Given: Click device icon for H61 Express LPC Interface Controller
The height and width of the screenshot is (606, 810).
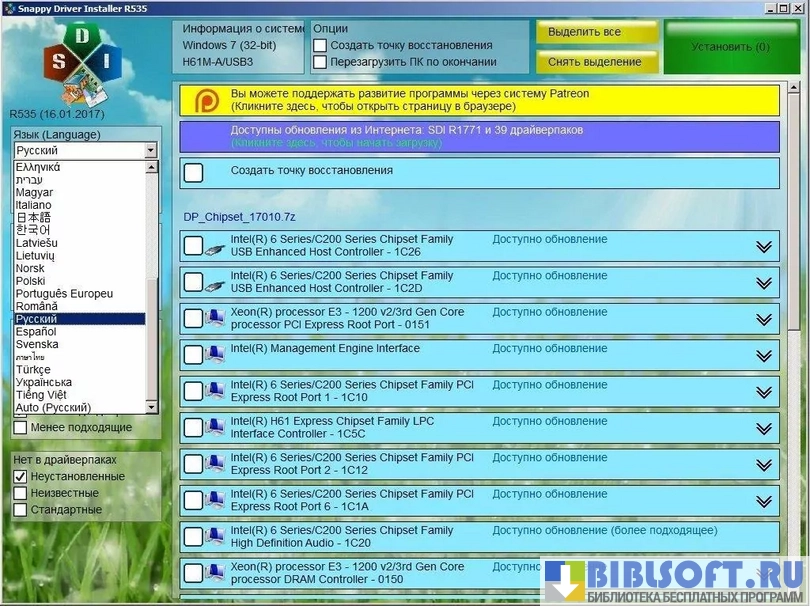Looking at the screenshot, I should (214, 428).
